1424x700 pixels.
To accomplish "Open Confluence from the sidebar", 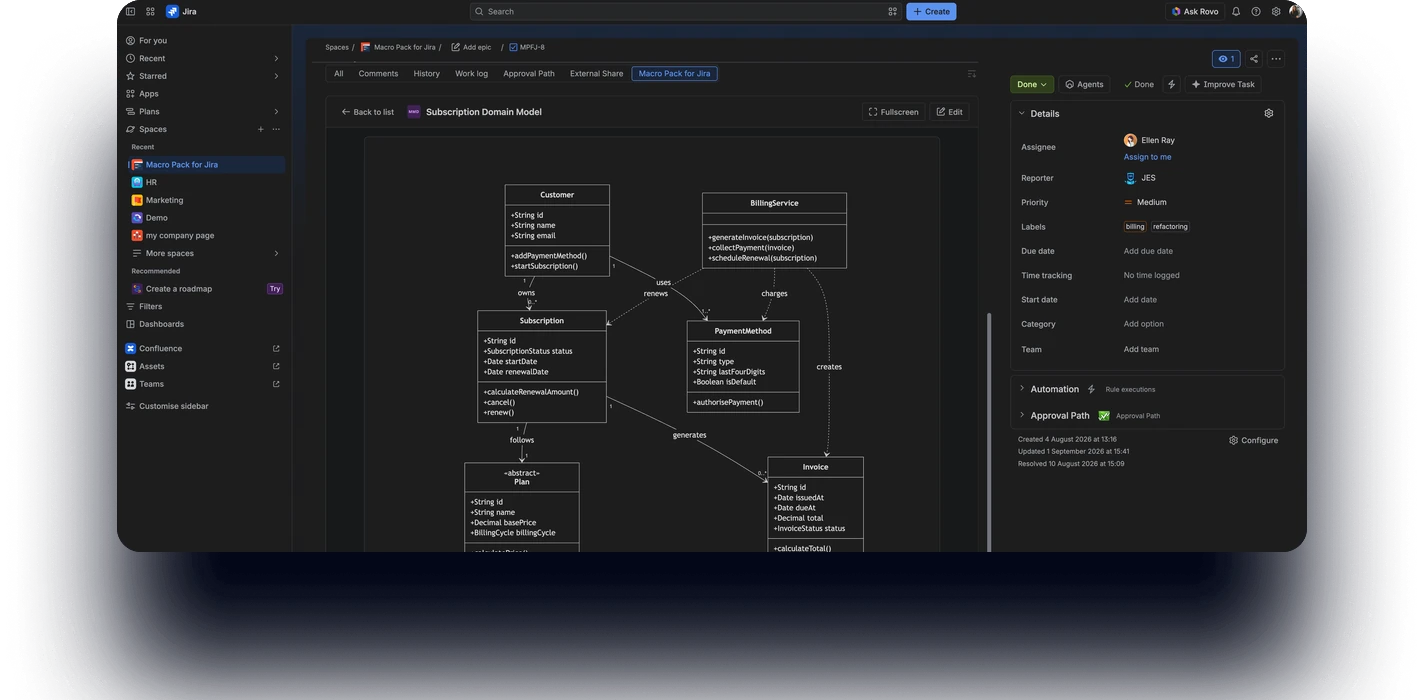I will [x=203, y=348].
